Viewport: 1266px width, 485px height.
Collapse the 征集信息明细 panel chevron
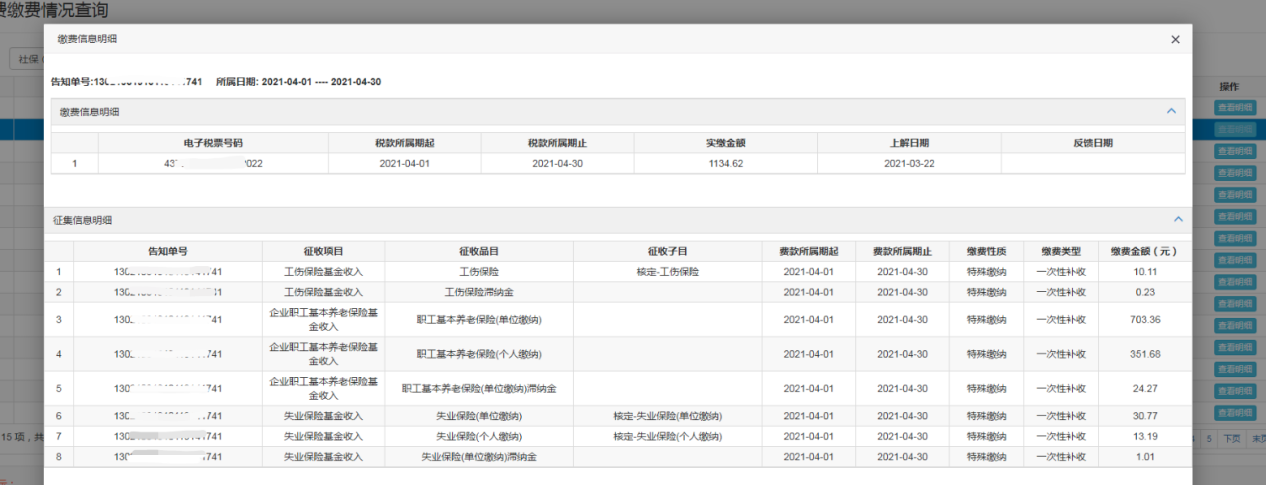pos(1177,219)
